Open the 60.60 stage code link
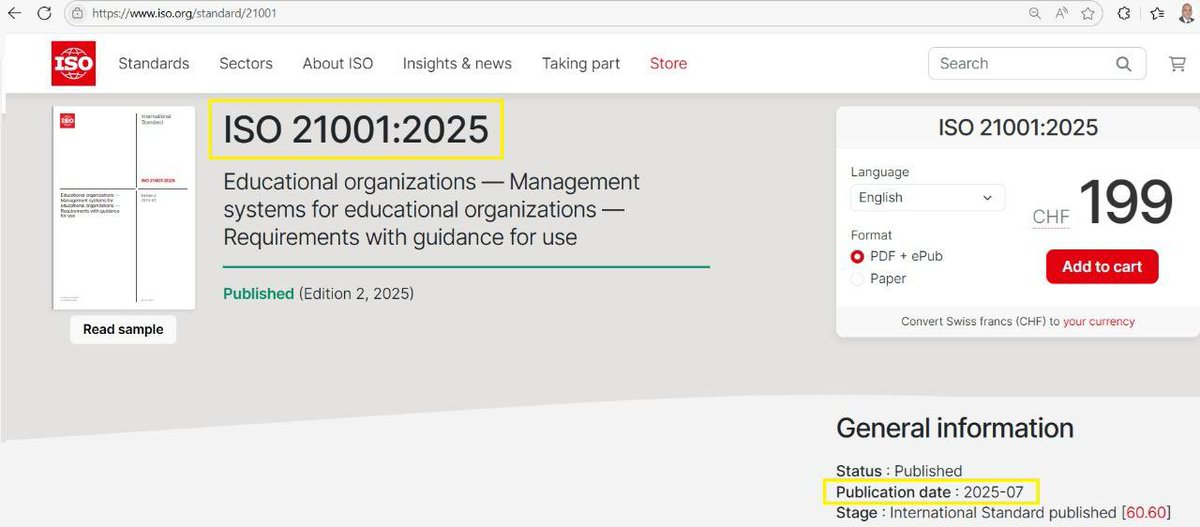The height and width of the screenshot is (527, 1200). pyautogui.click(x=1145, y=513)
